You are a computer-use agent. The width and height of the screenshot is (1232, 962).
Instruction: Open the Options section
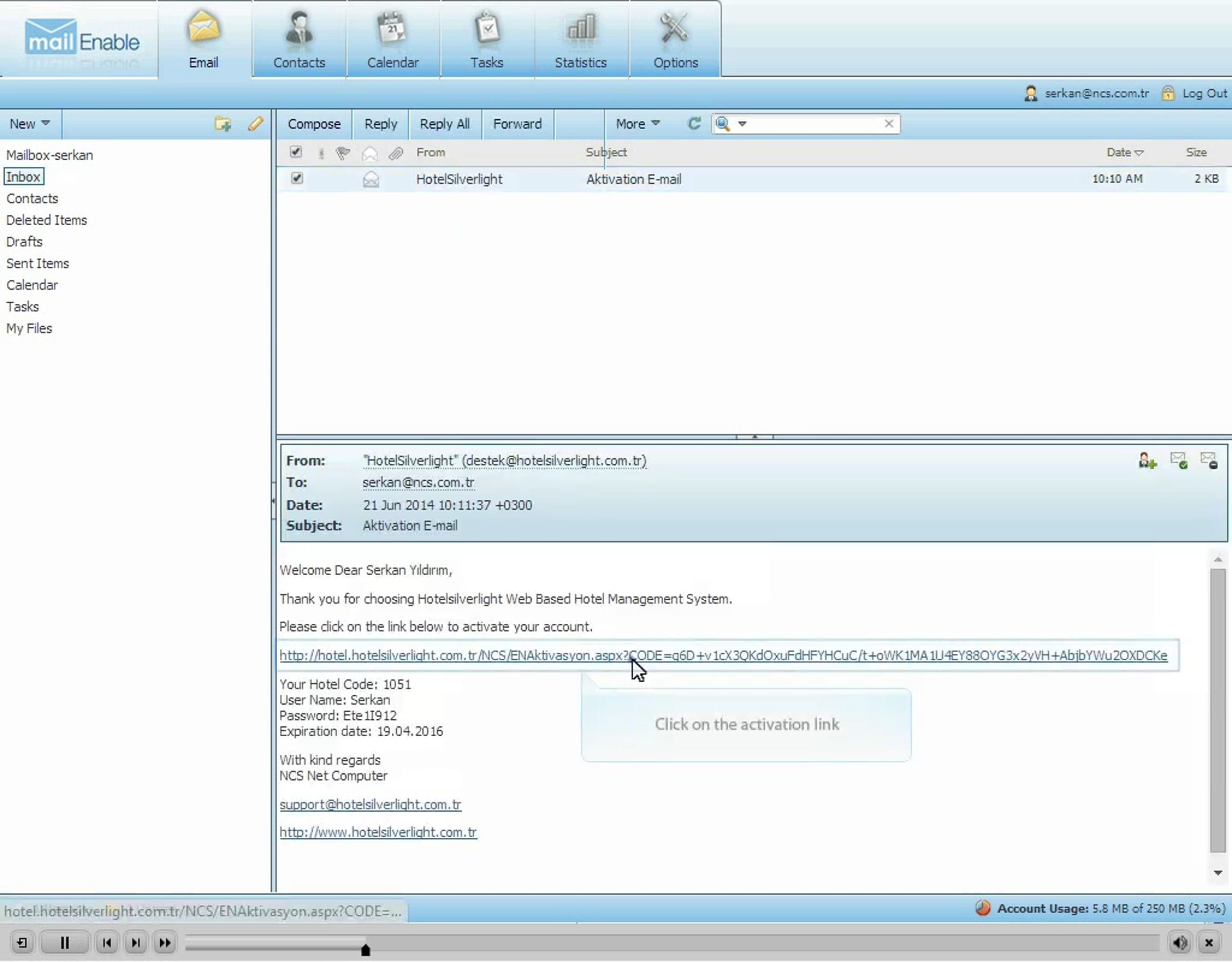coord(675,40)
